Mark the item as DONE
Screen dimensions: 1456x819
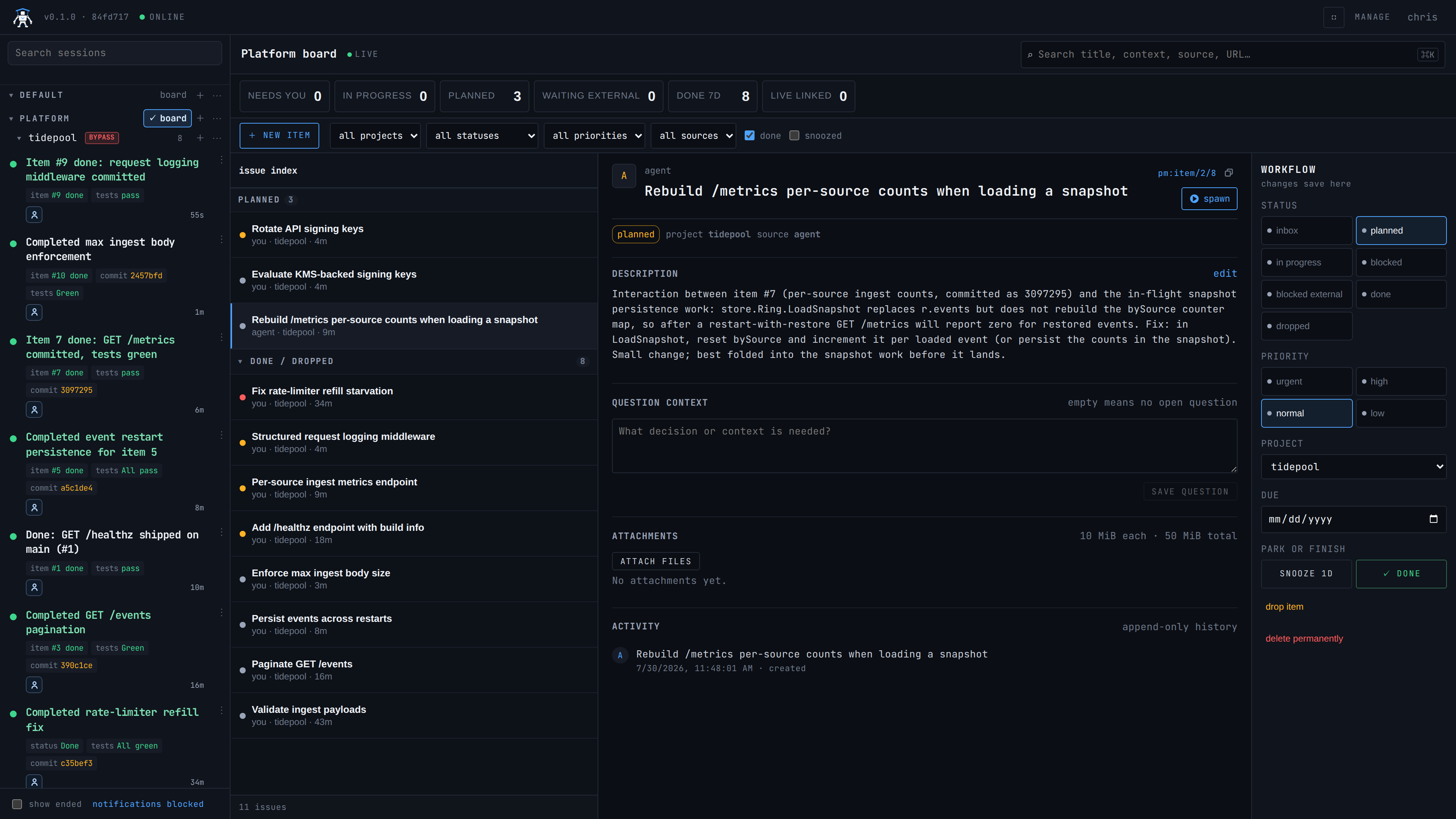[1401, 574]
